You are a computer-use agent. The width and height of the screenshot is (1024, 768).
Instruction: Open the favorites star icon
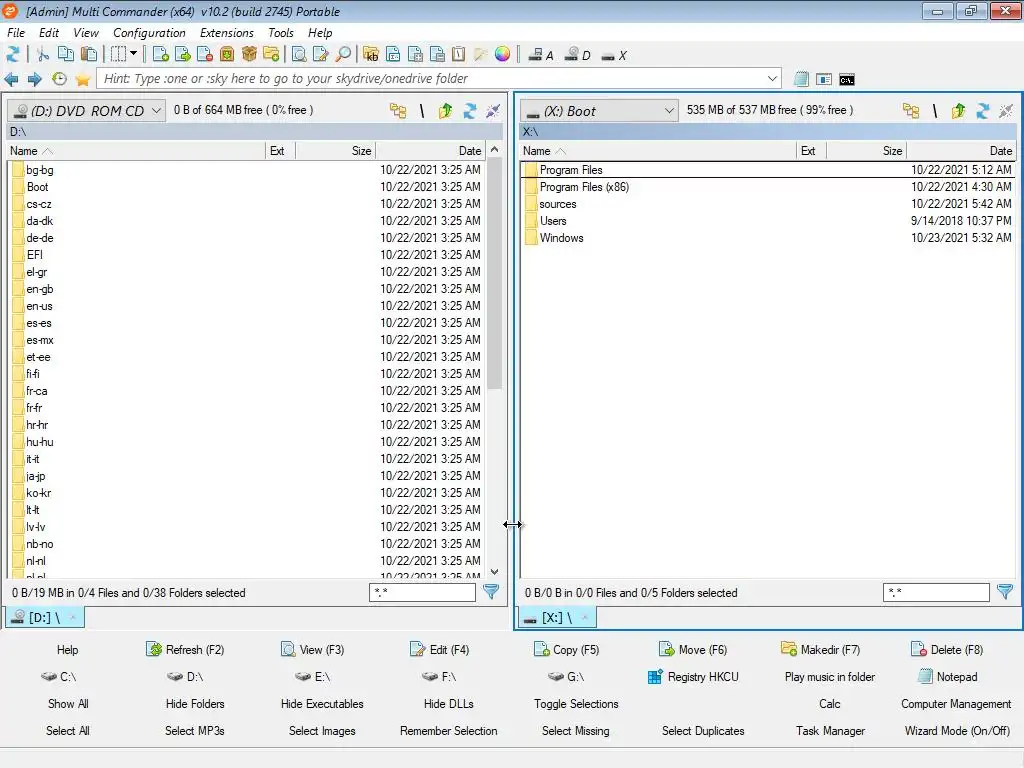coord(82,79)
